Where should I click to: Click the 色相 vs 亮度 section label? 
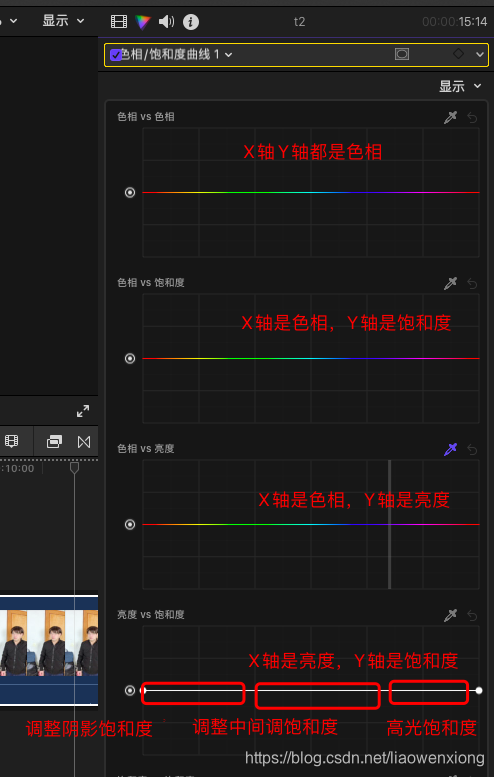point(146,448)
